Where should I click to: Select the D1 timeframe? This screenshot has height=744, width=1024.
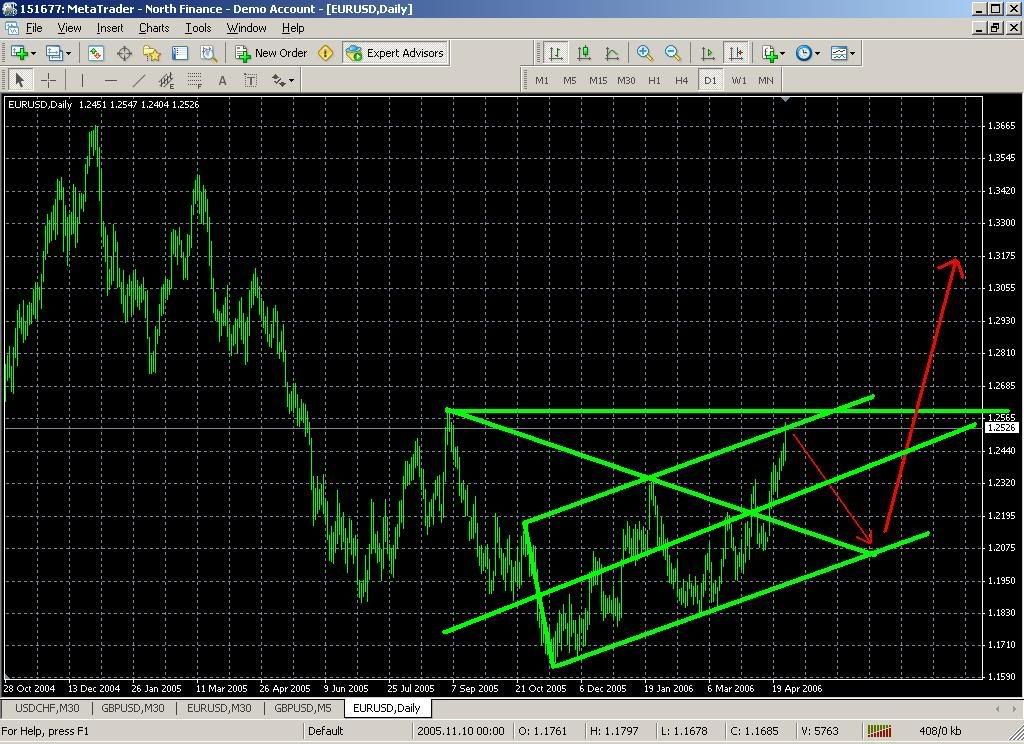pyautogui.click(x=711, y=80)
